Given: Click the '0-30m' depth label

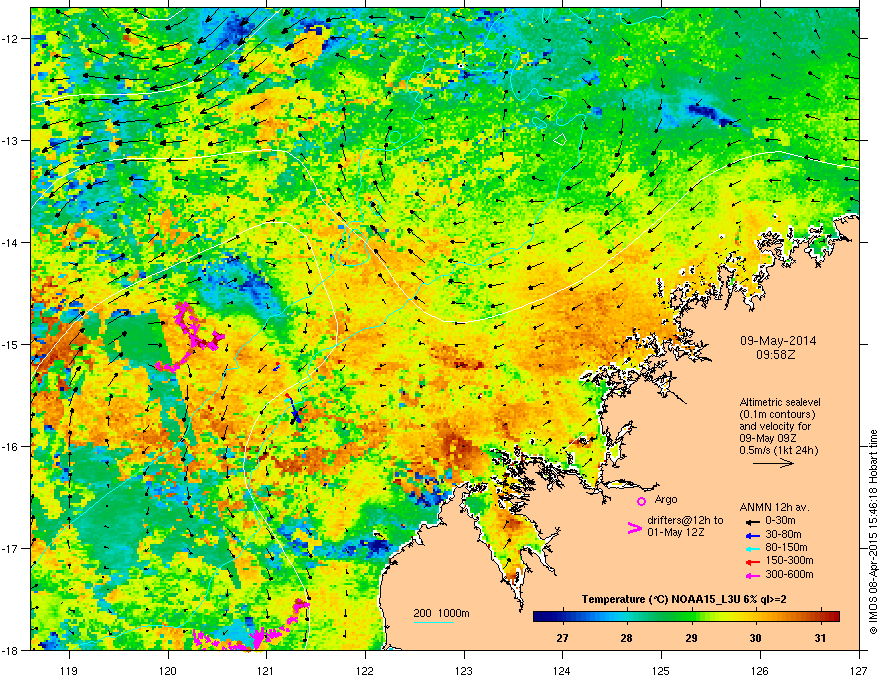Looking at the screenshot, I should 780,521.
